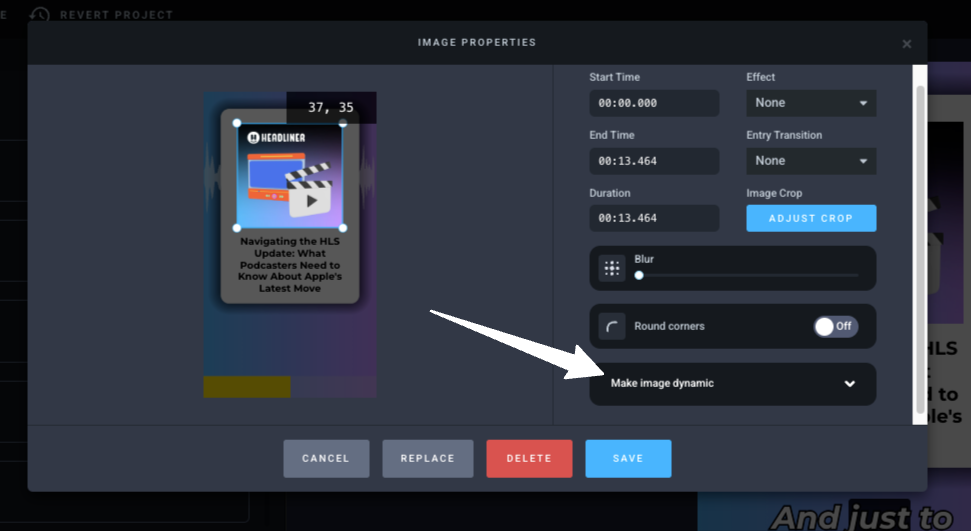Screen dimensions: 971x531
Task: Click the Blur slider handle
Action: coord(639,275)
